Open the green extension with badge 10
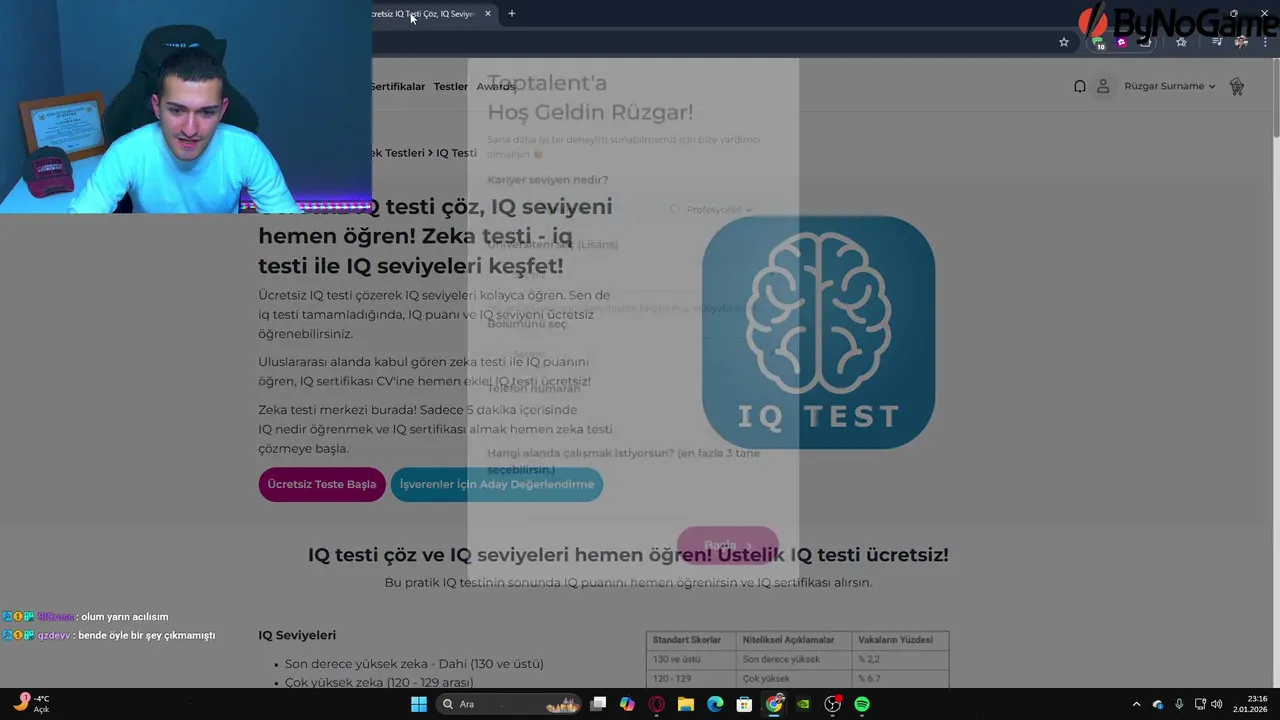 (1099, 43)
